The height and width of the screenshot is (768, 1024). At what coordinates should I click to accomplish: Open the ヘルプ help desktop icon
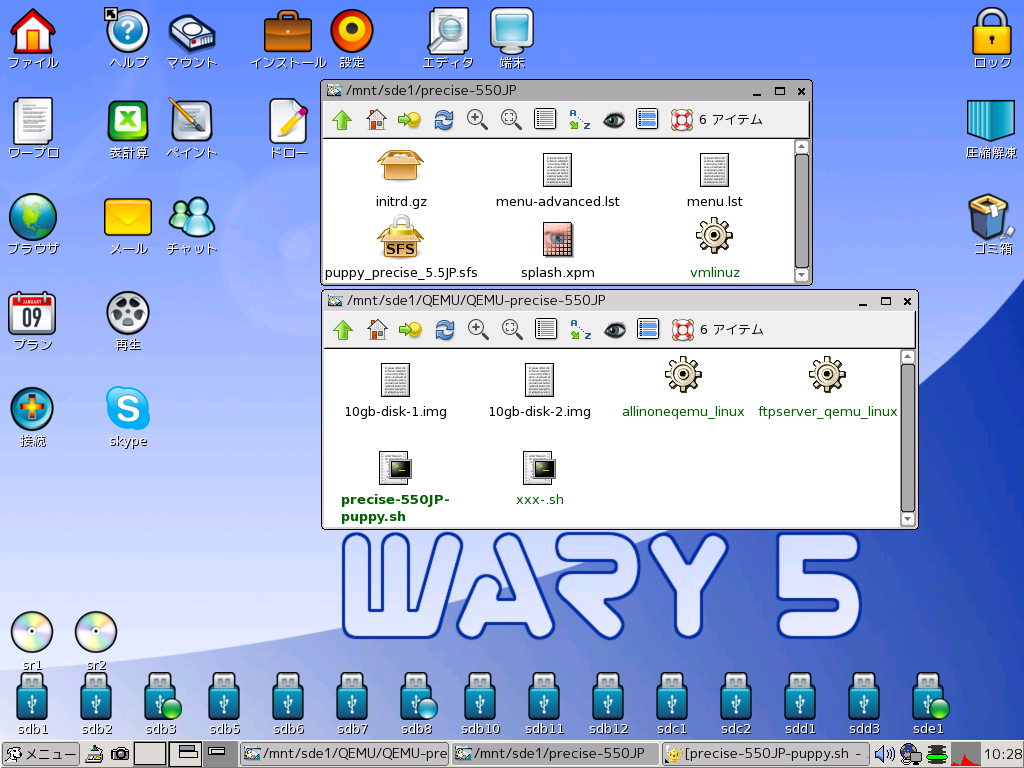(128, 39)
